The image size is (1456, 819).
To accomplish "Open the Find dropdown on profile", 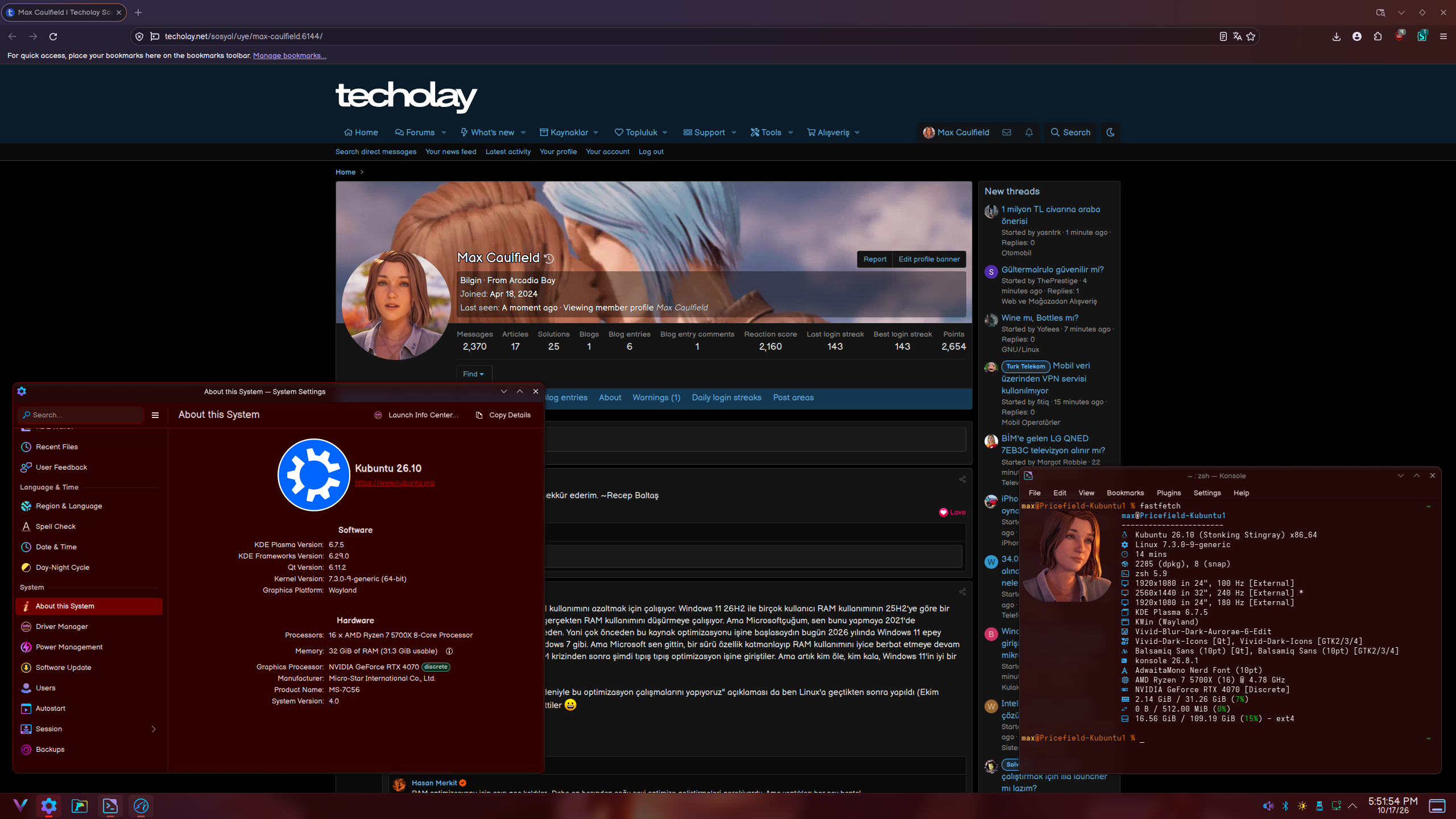I will 474,374.
